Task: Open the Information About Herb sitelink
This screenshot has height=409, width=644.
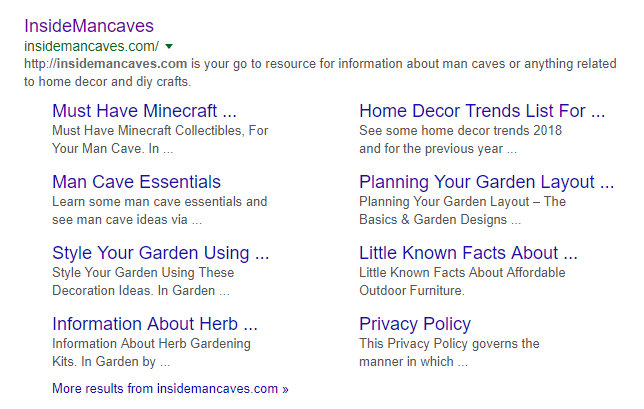Action: point(155,324)
